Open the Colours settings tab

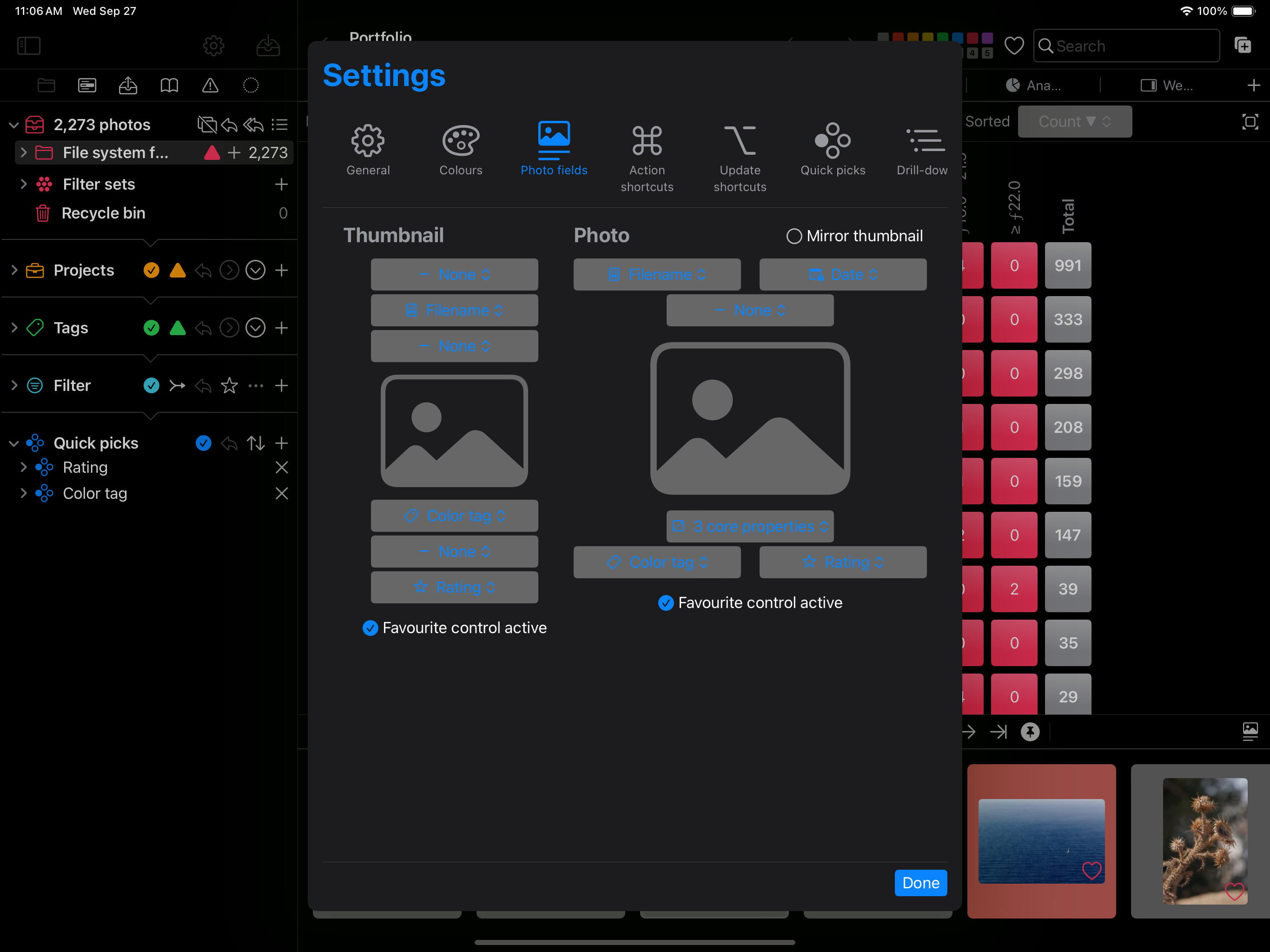click(x=461, y=150)
